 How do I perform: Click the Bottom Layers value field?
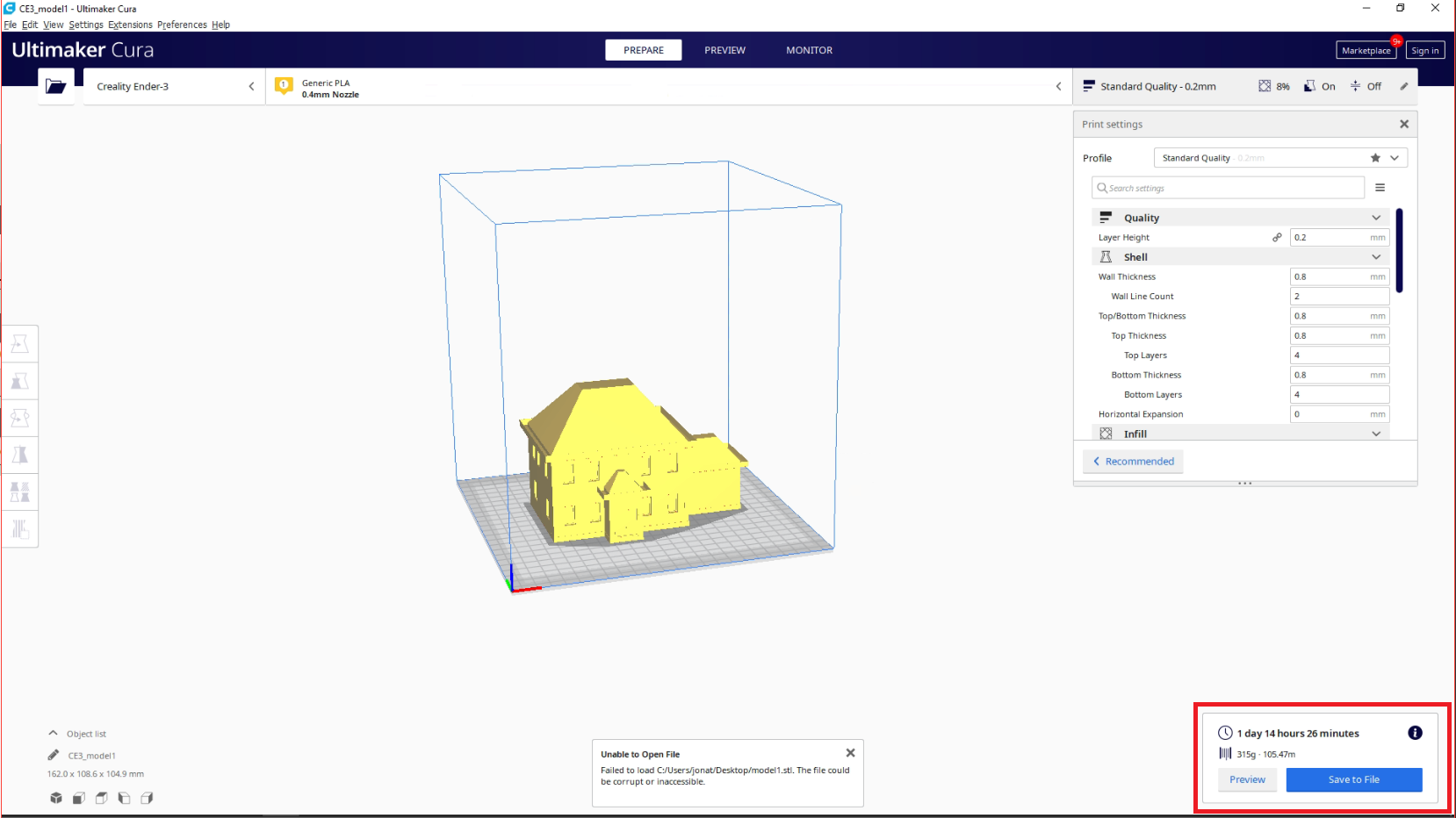(1339, 394)
